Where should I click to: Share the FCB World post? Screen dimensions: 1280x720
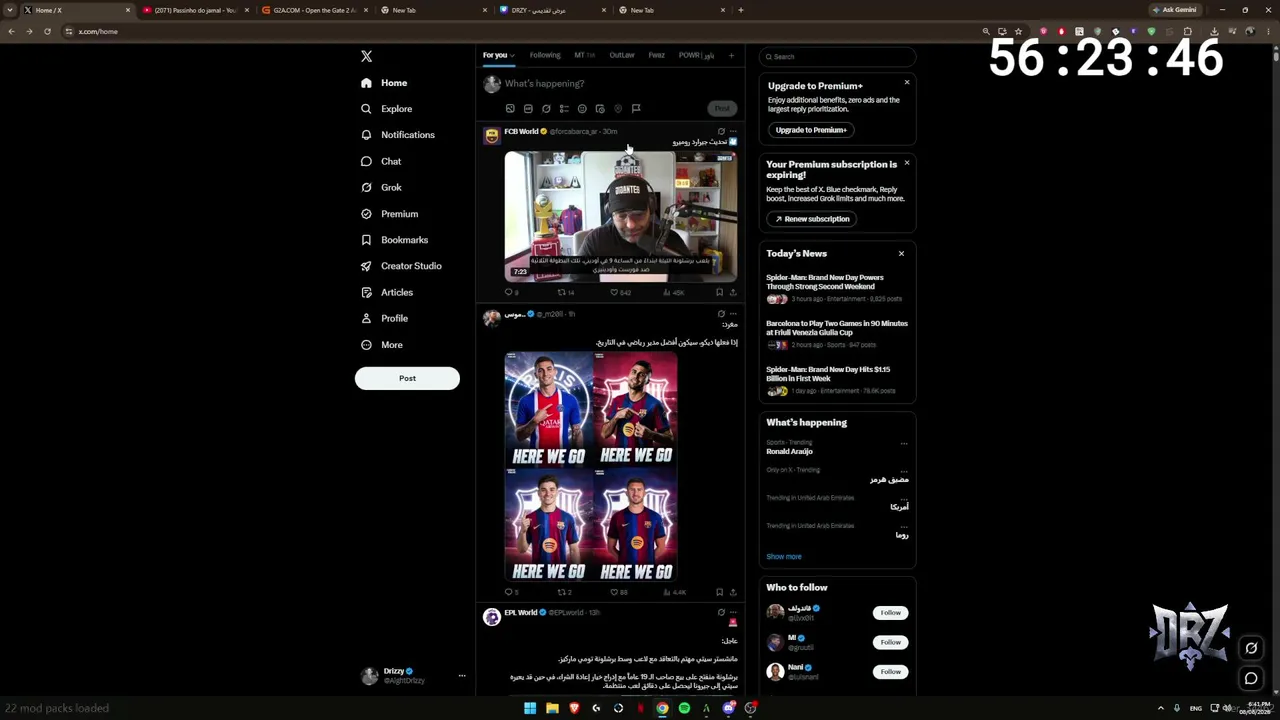click(733, 293)
